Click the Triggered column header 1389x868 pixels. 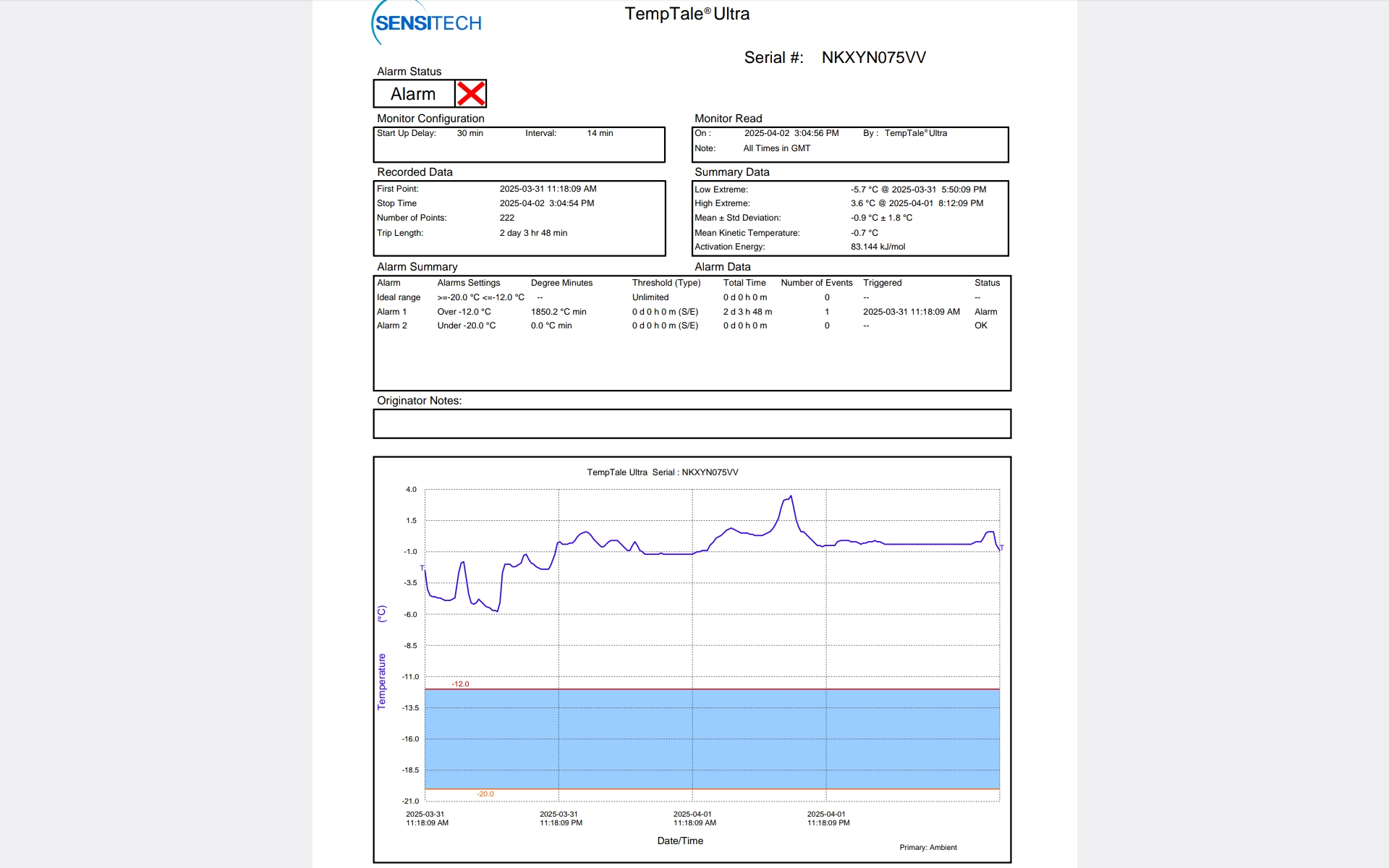coord(882,283)
